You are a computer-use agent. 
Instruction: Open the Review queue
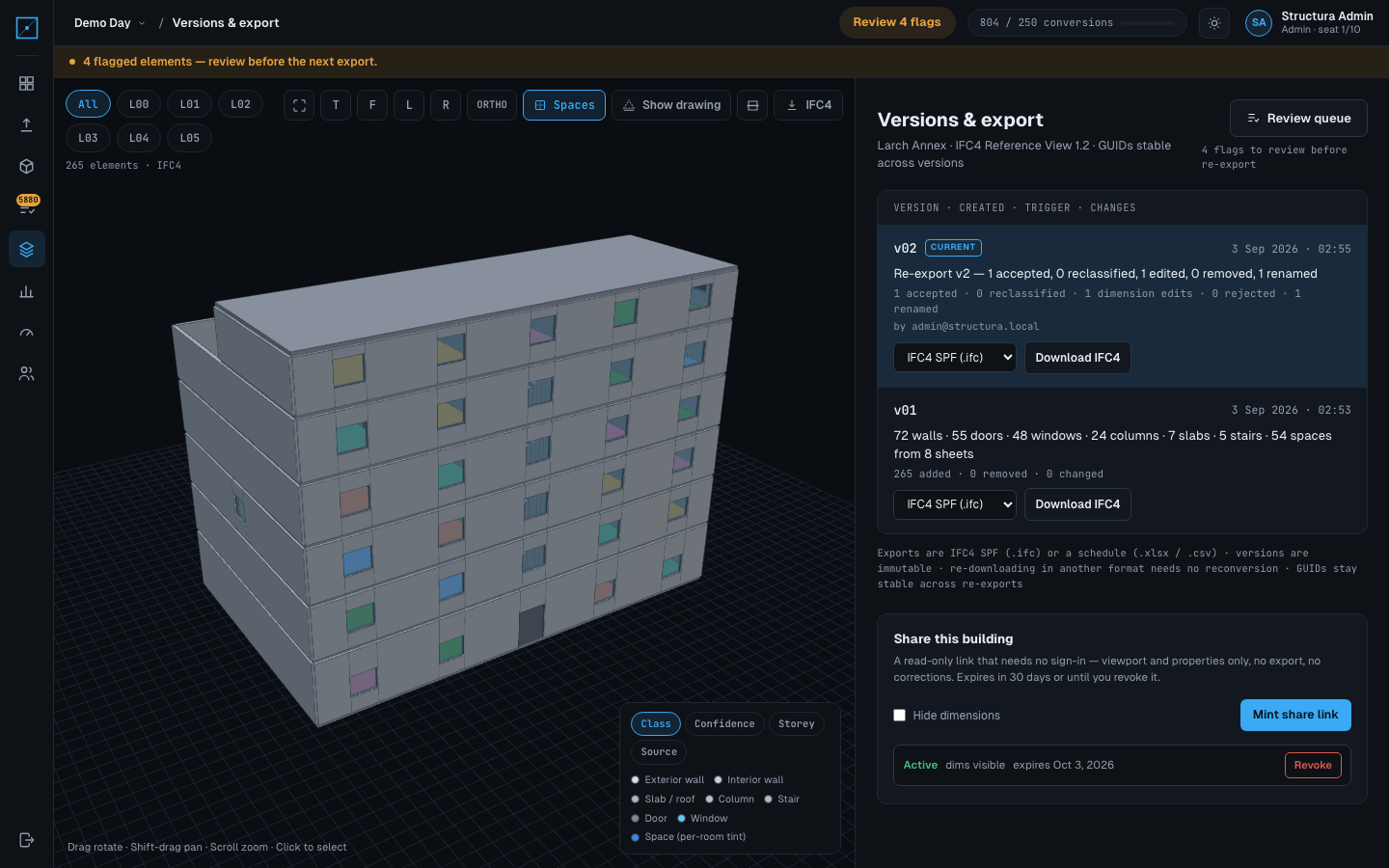[1298, 119]
